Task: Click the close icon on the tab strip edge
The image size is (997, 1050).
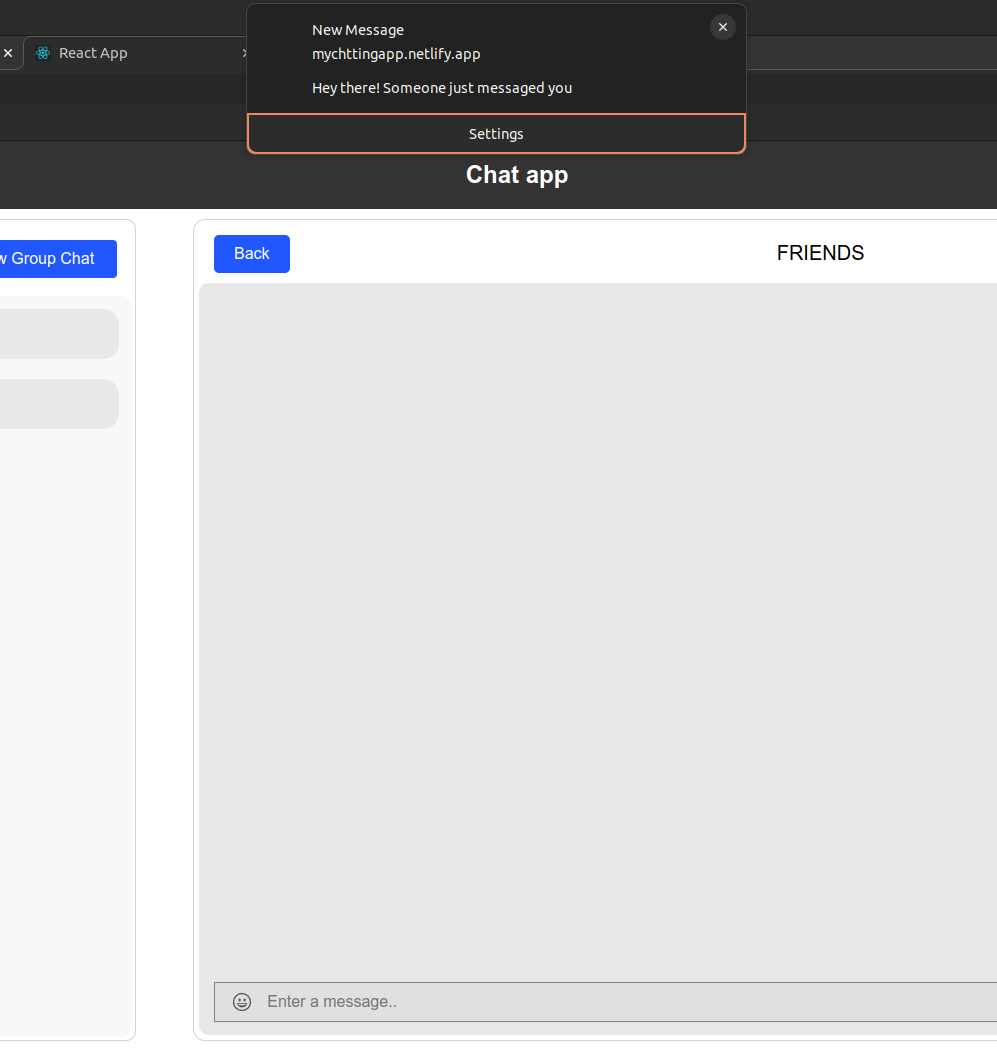Action: click(x=8, y=53)
